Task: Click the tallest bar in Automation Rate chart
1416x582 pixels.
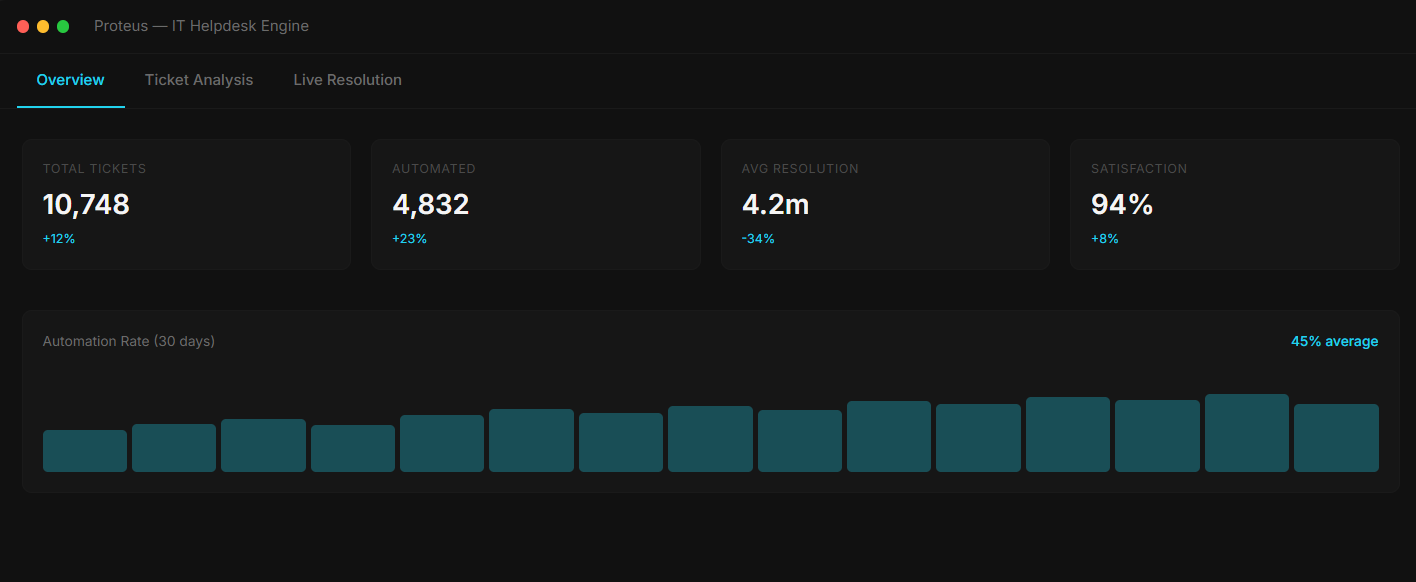Action: click(x=1246, y=433)
